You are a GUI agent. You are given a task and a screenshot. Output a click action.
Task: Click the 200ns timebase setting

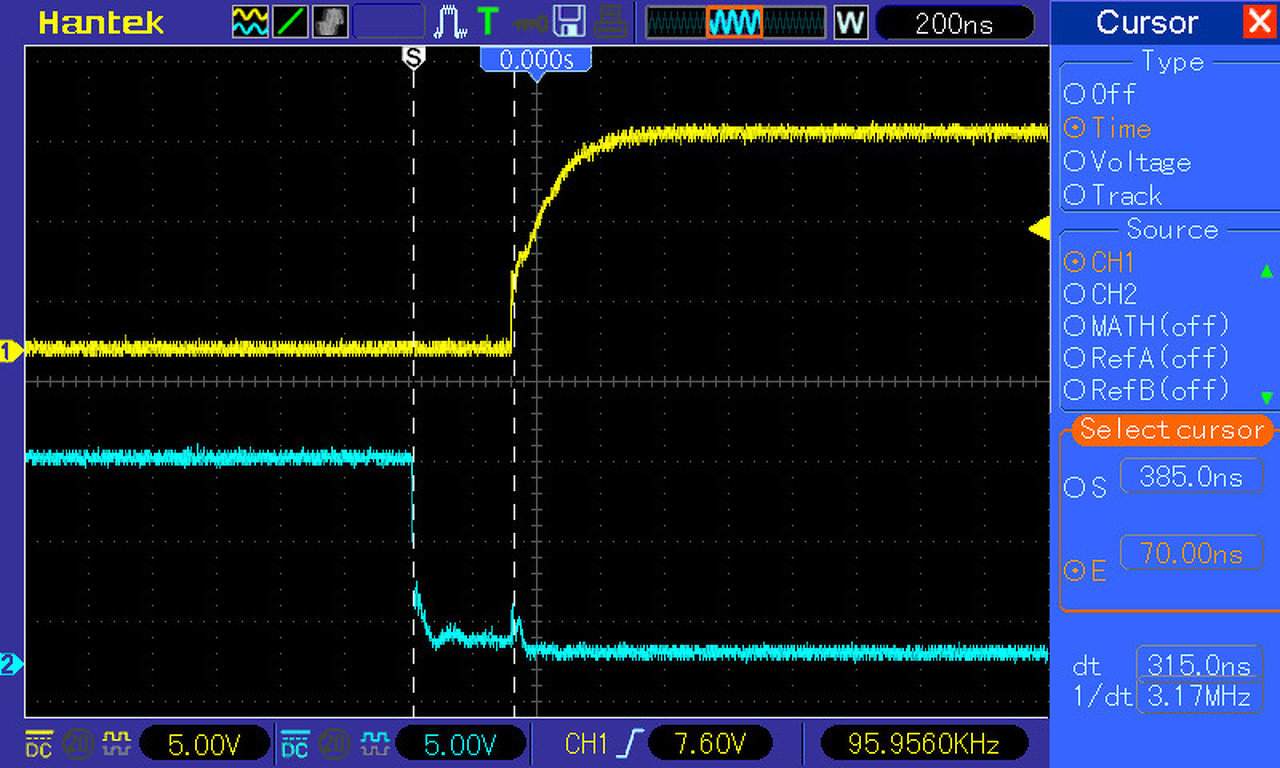pos(954,22)
